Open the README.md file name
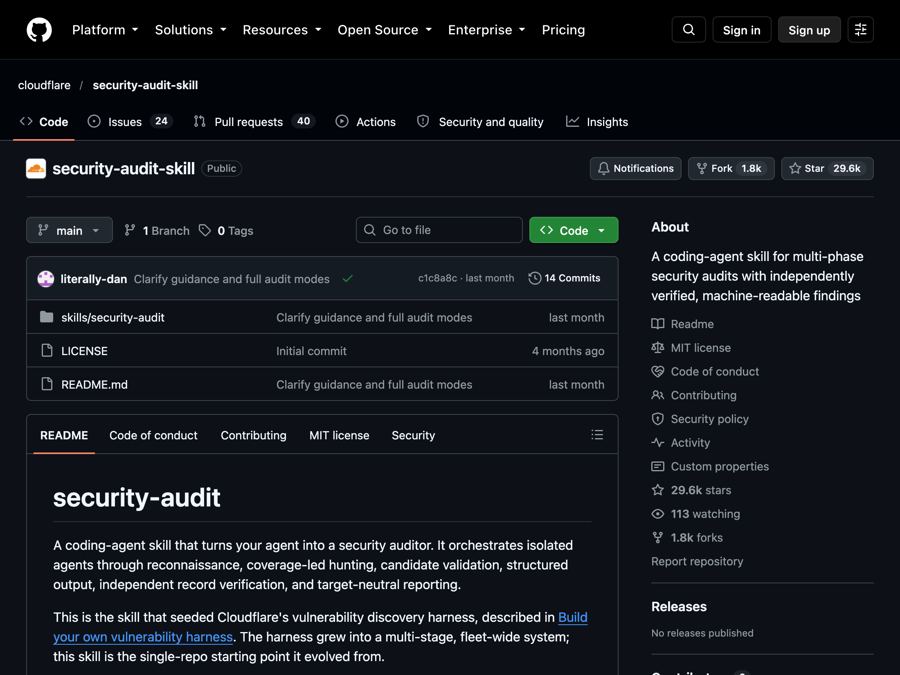900x675 pixels. point(94,384)
